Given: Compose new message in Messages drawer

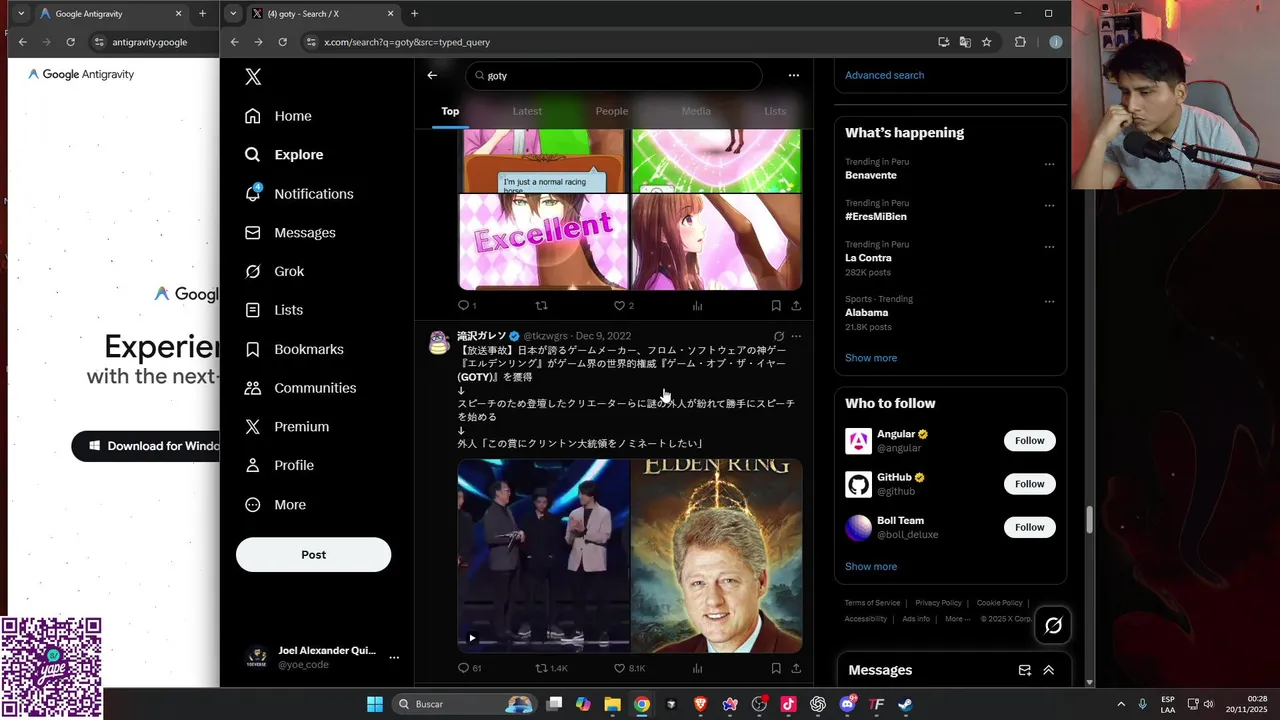Looking at the screenshot, I should (x=1025, y=670).
